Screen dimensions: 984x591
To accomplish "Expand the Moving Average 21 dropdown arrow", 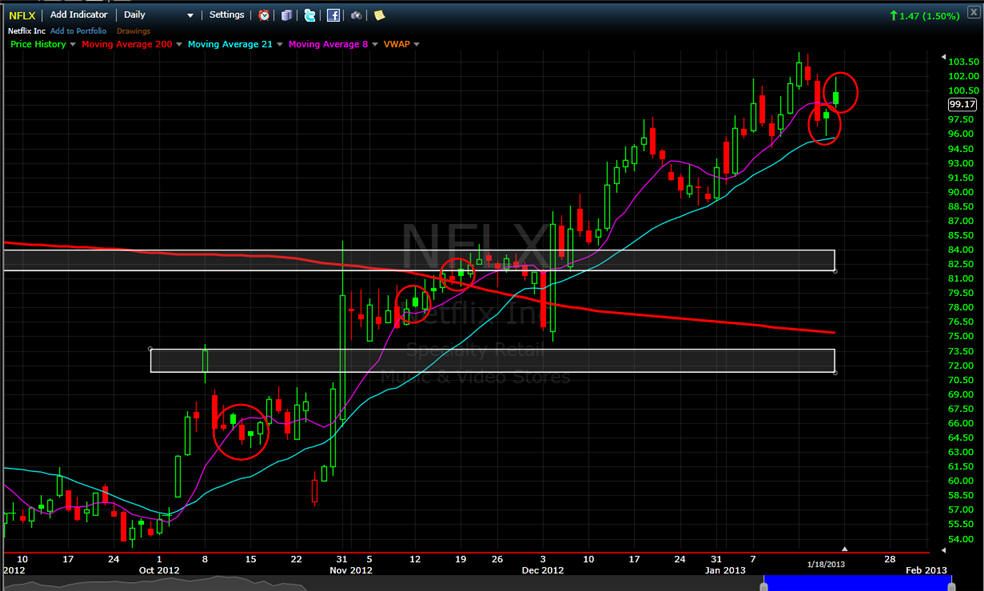I will [x=279, y=45].
